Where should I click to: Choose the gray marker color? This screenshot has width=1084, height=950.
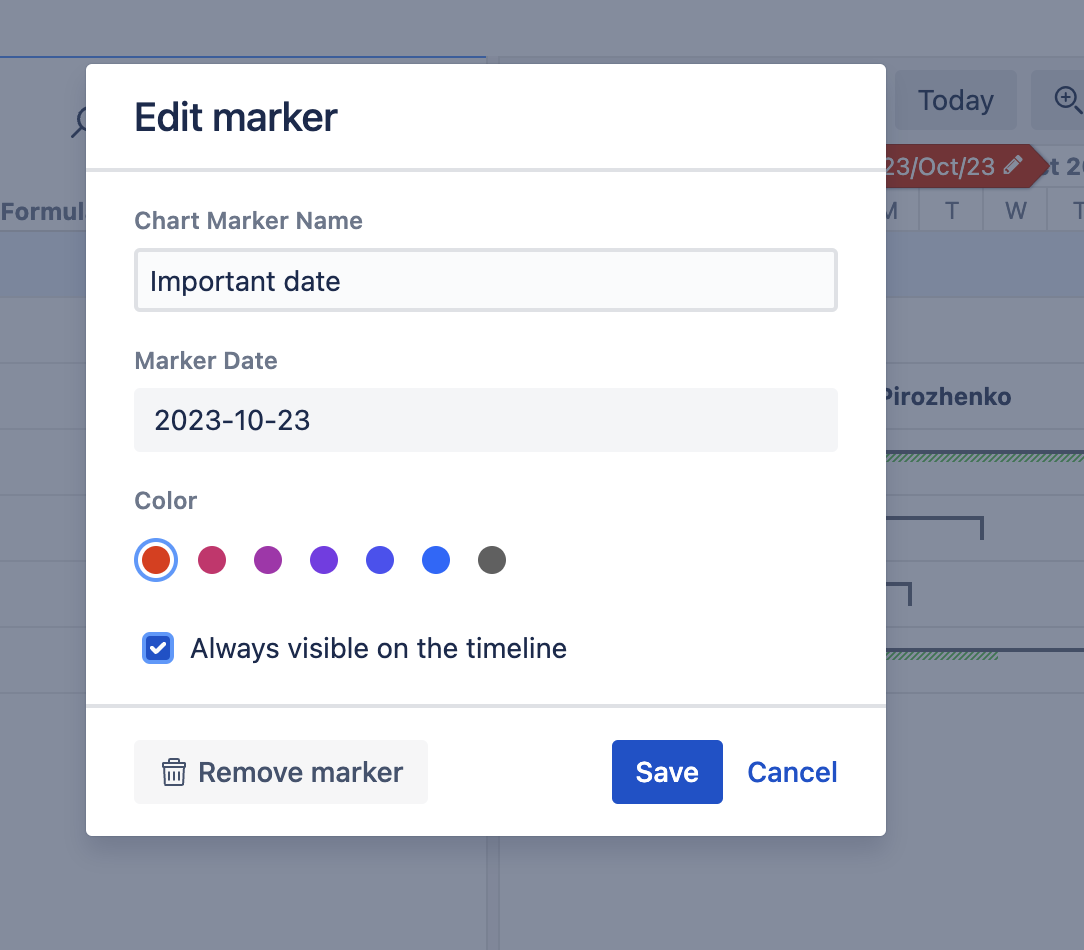(492, 560)
